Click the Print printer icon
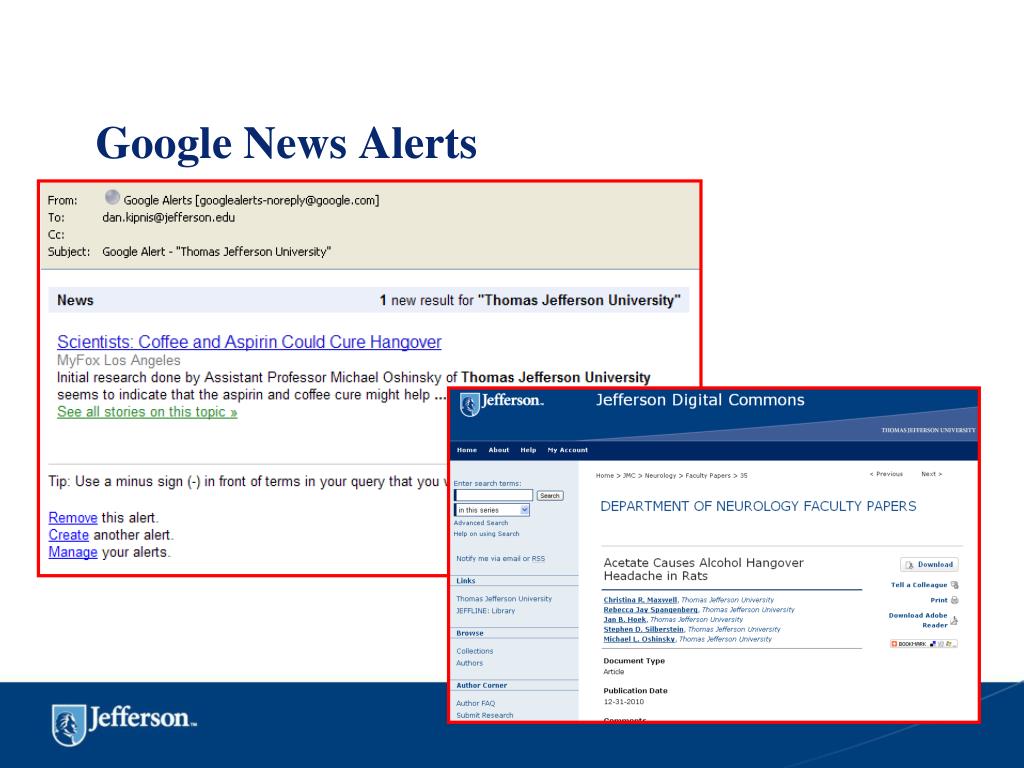Image resolution: width=1024 pixels, height=768 pixels. (955, 600)
